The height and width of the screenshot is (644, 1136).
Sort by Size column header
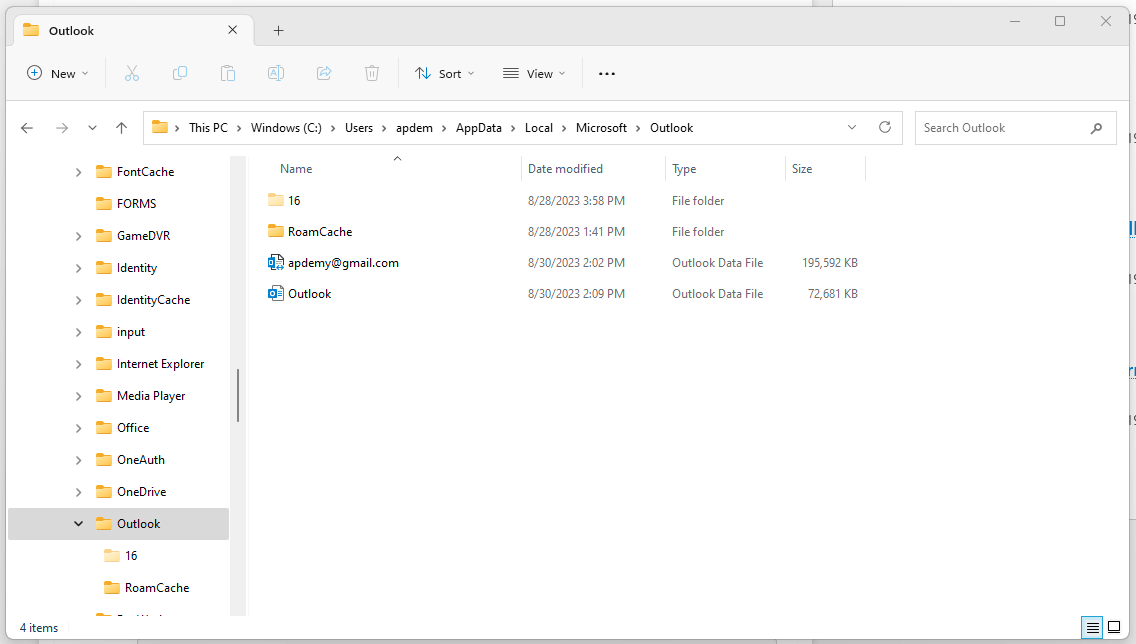pos(801,169)
